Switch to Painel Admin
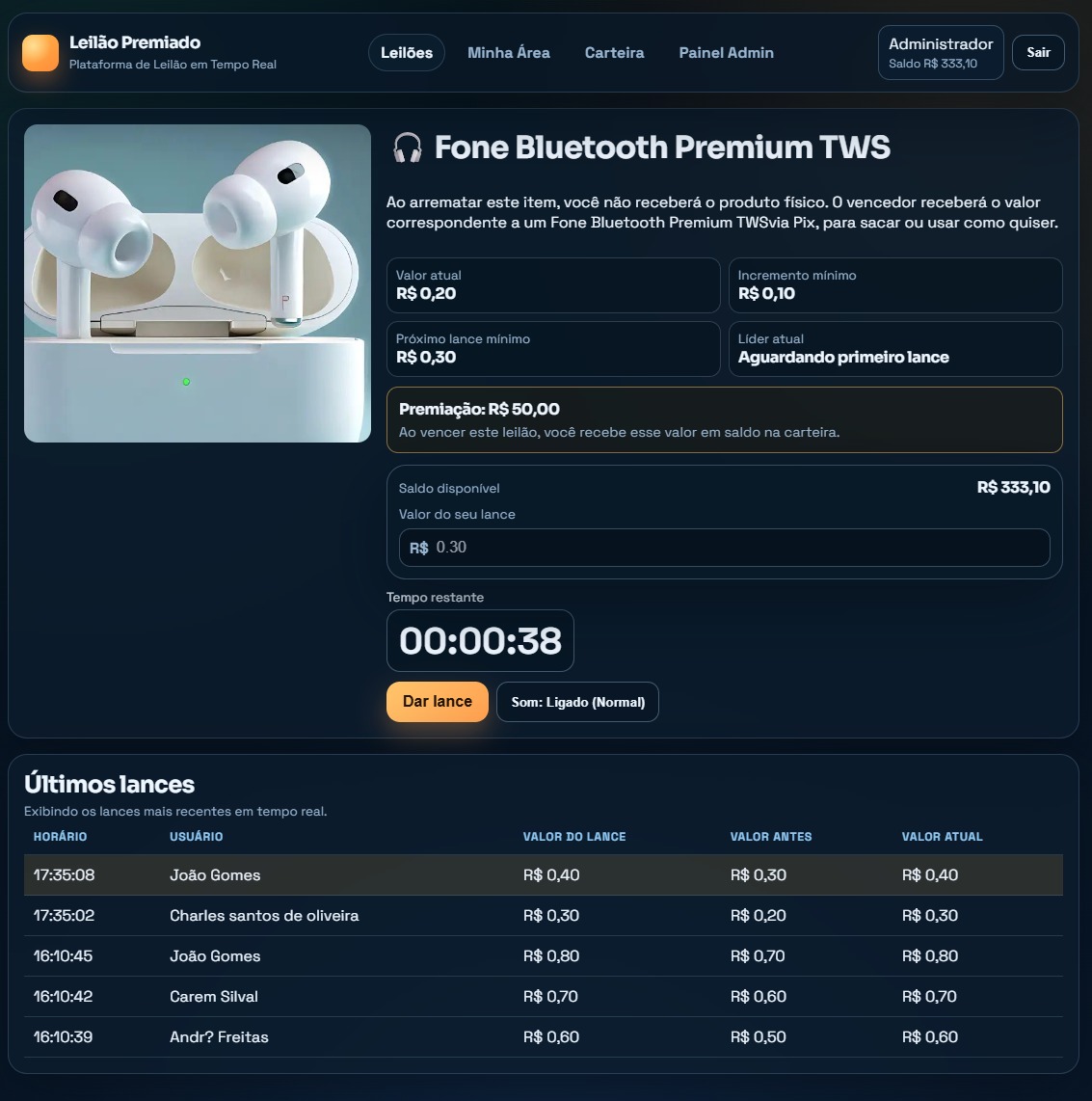 [726, 53]
